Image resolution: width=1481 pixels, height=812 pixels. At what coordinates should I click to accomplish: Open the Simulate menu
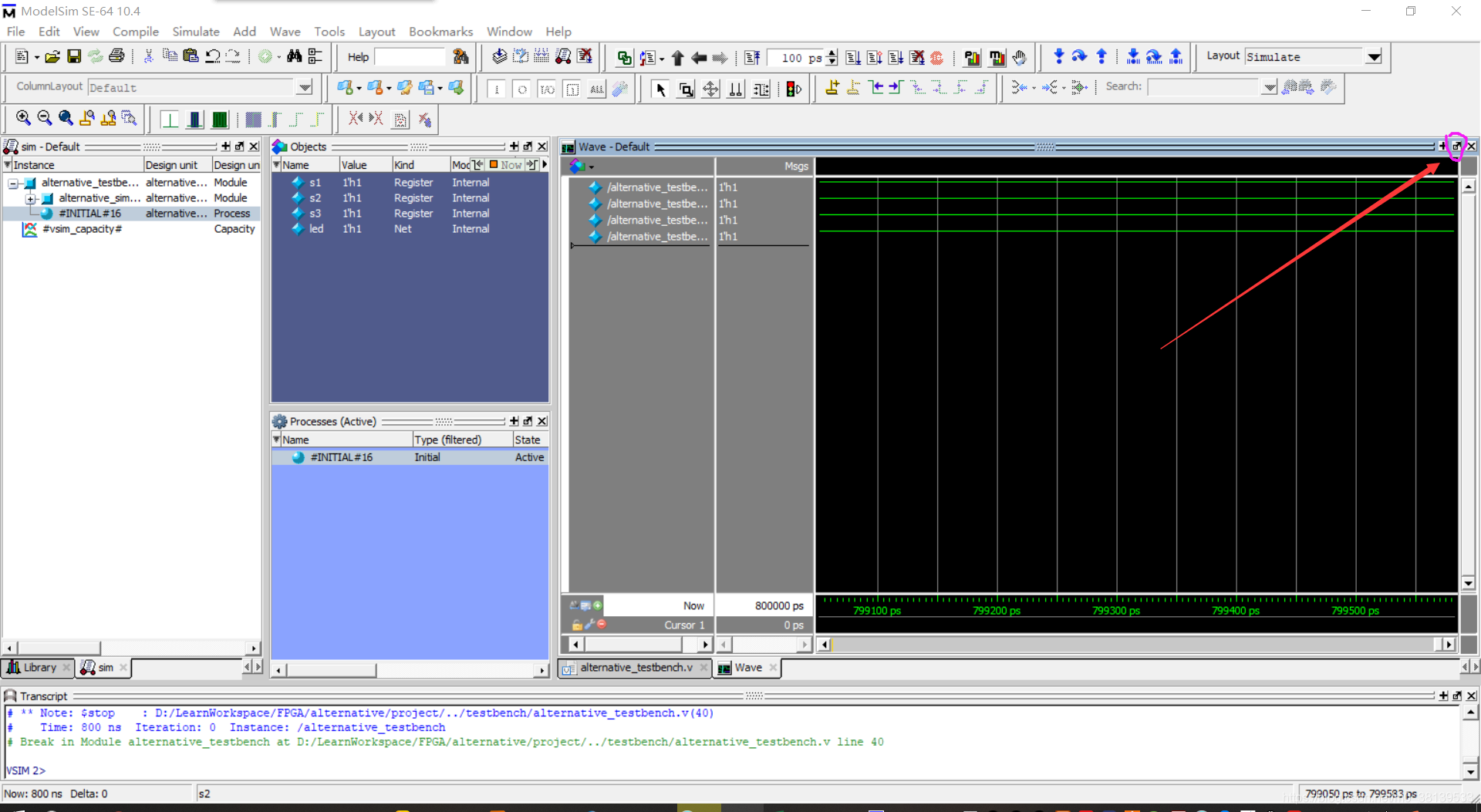[x=196, y=32]
